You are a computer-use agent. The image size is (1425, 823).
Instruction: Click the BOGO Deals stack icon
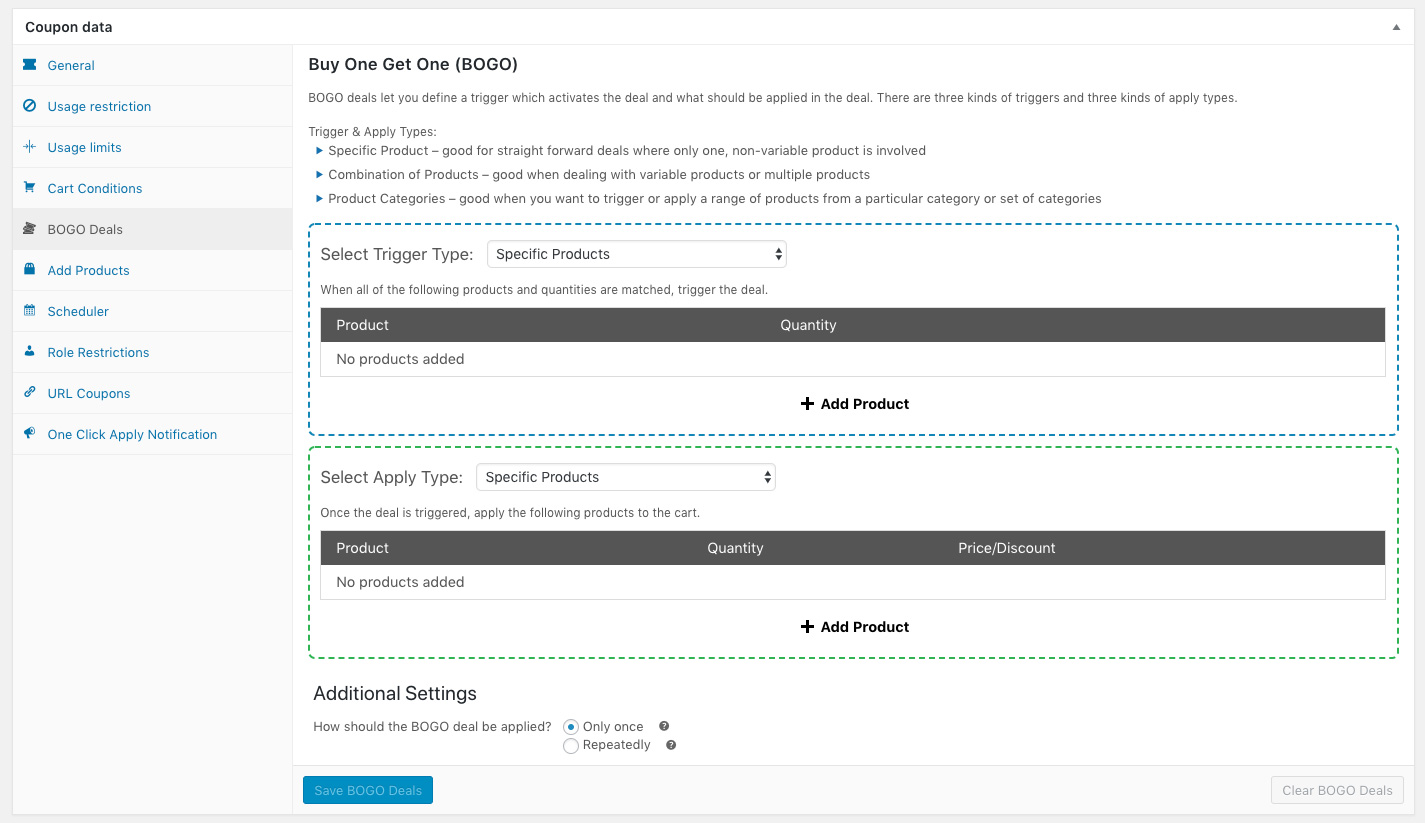(29, 229)
